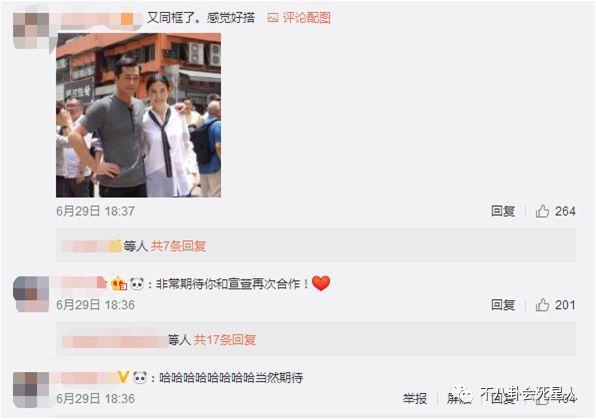Open the blurred username in the 7 replies row
596x419 pixels.
pos(91,246)
